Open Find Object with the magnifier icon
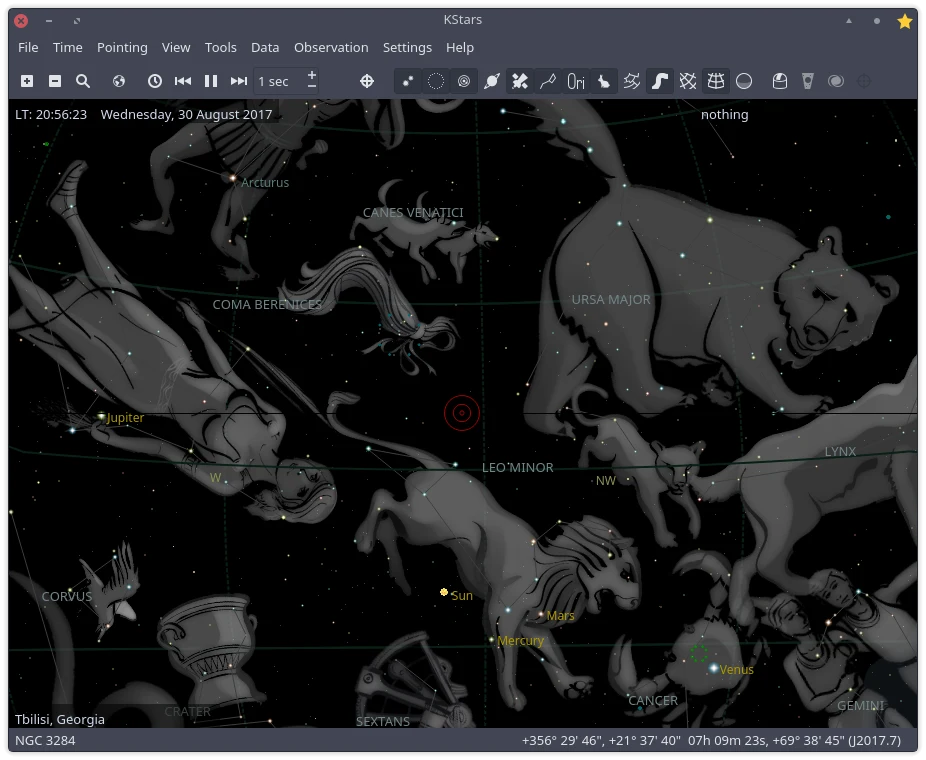This screenshot has width=926, height=760. 83,81
